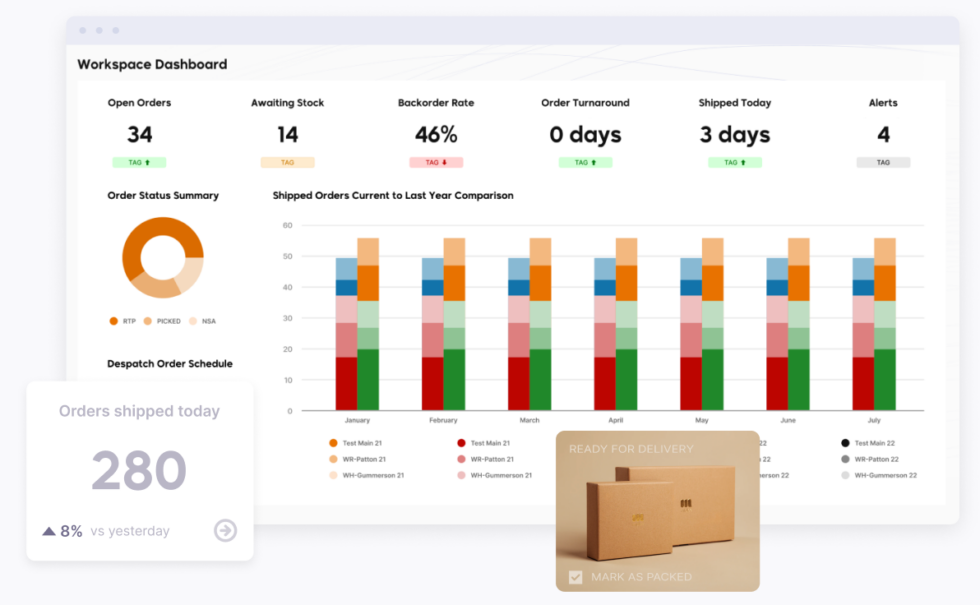Screen dimensions: 980x605
Task: Click the PICKED legend dot
Action: 147,321
